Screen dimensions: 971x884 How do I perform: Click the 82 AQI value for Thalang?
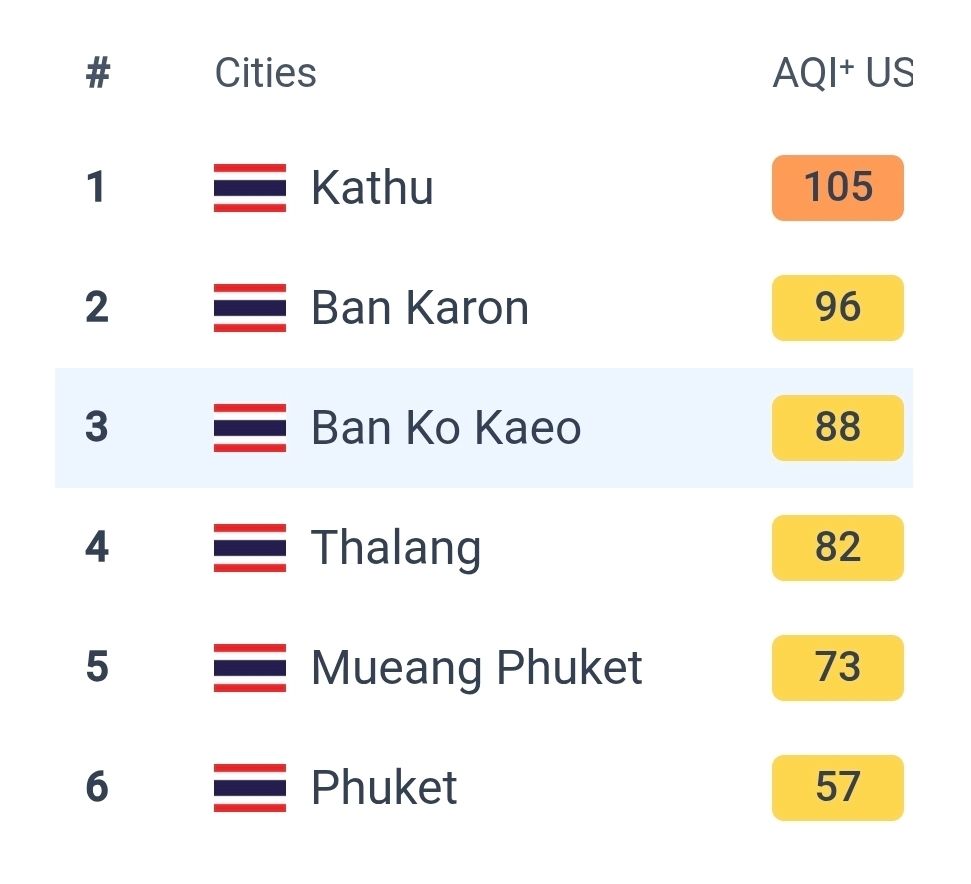click(838, 548)
